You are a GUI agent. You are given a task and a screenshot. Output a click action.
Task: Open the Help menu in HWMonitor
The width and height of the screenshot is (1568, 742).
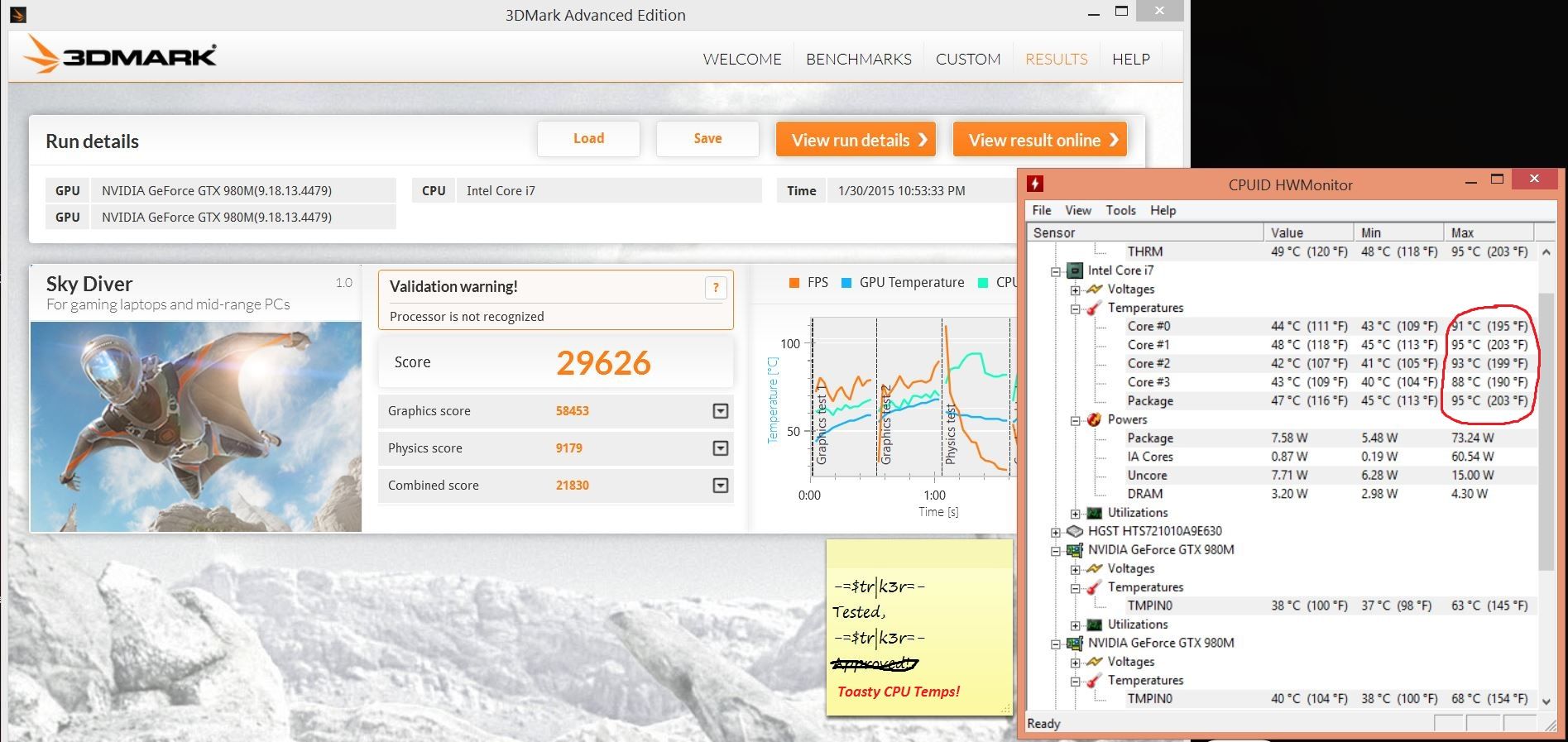point(1163,210)
